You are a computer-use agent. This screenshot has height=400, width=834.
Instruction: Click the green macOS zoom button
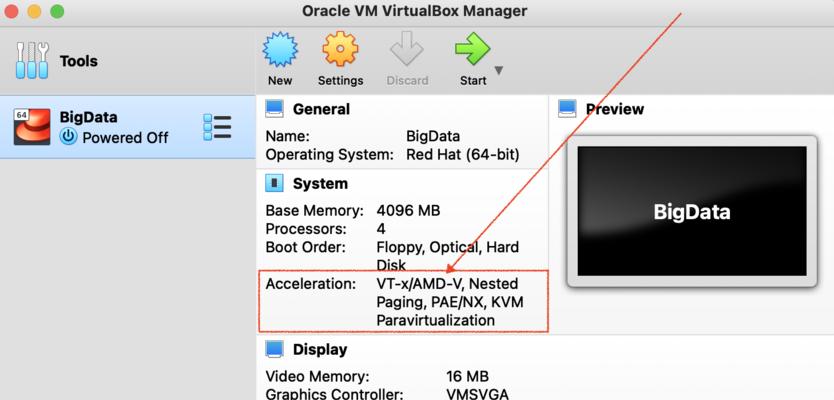57,11
